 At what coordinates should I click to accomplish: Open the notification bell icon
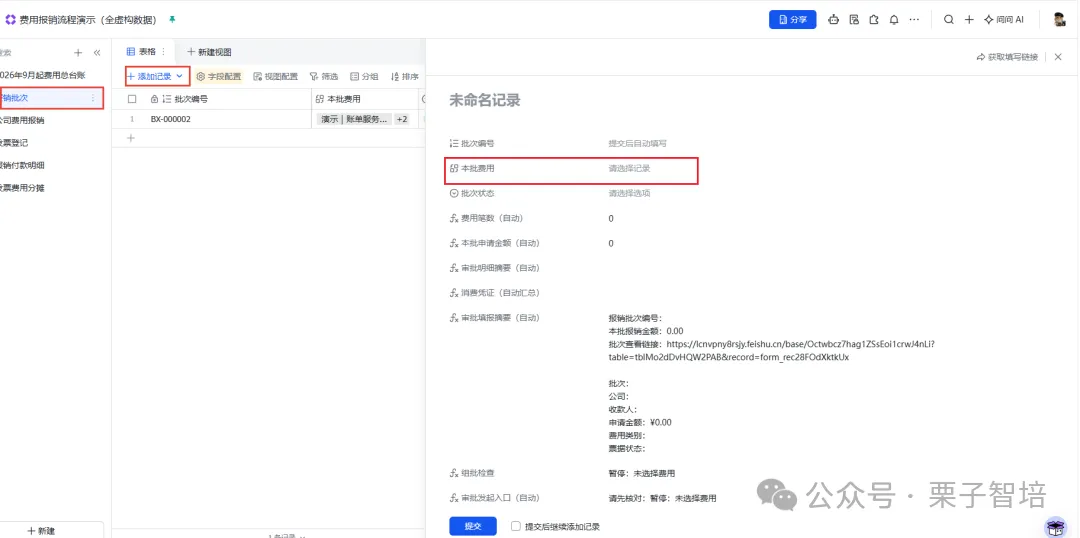894,19
